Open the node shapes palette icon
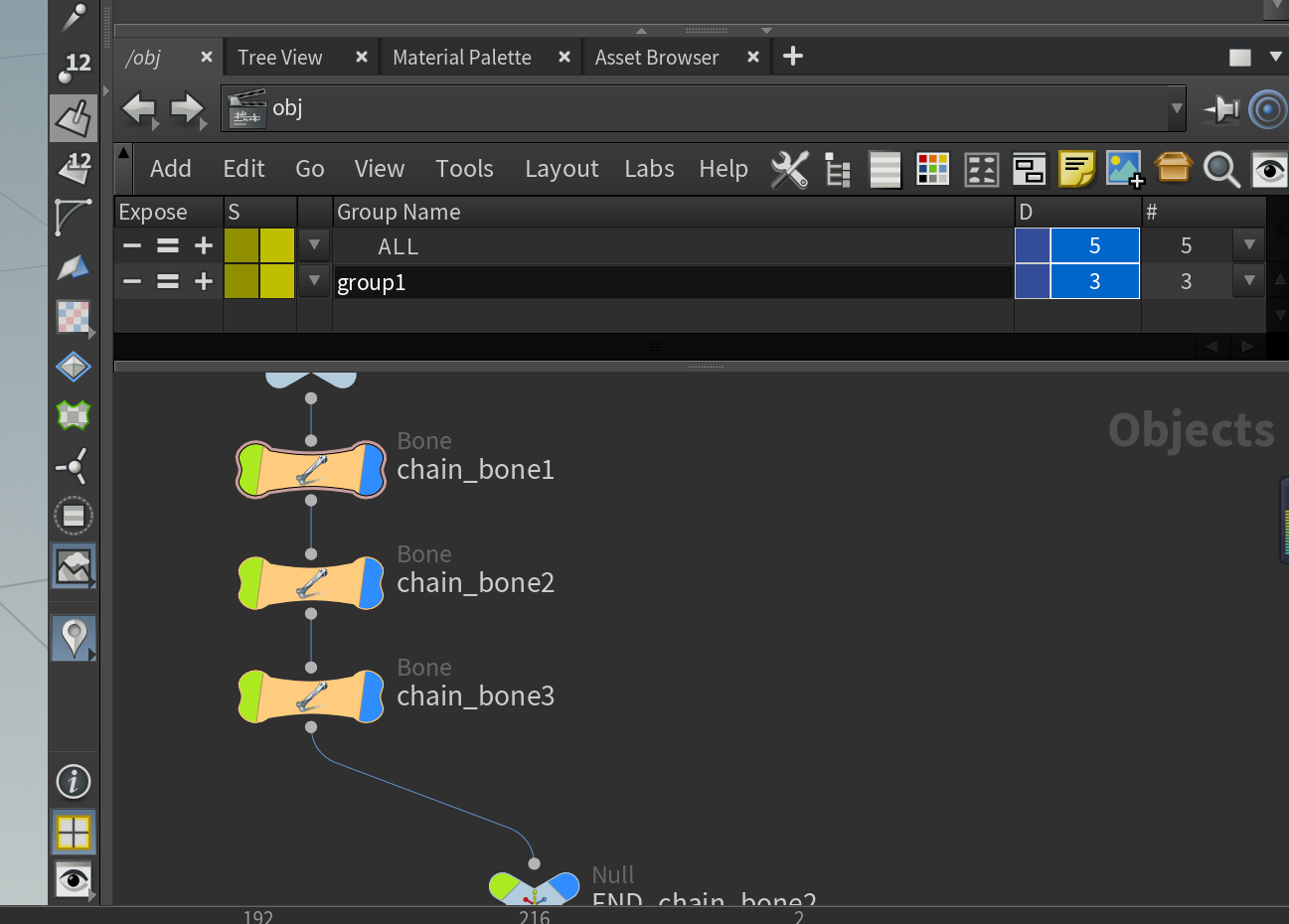Viewport: 1289px width, 924px height. click(981, 170)
